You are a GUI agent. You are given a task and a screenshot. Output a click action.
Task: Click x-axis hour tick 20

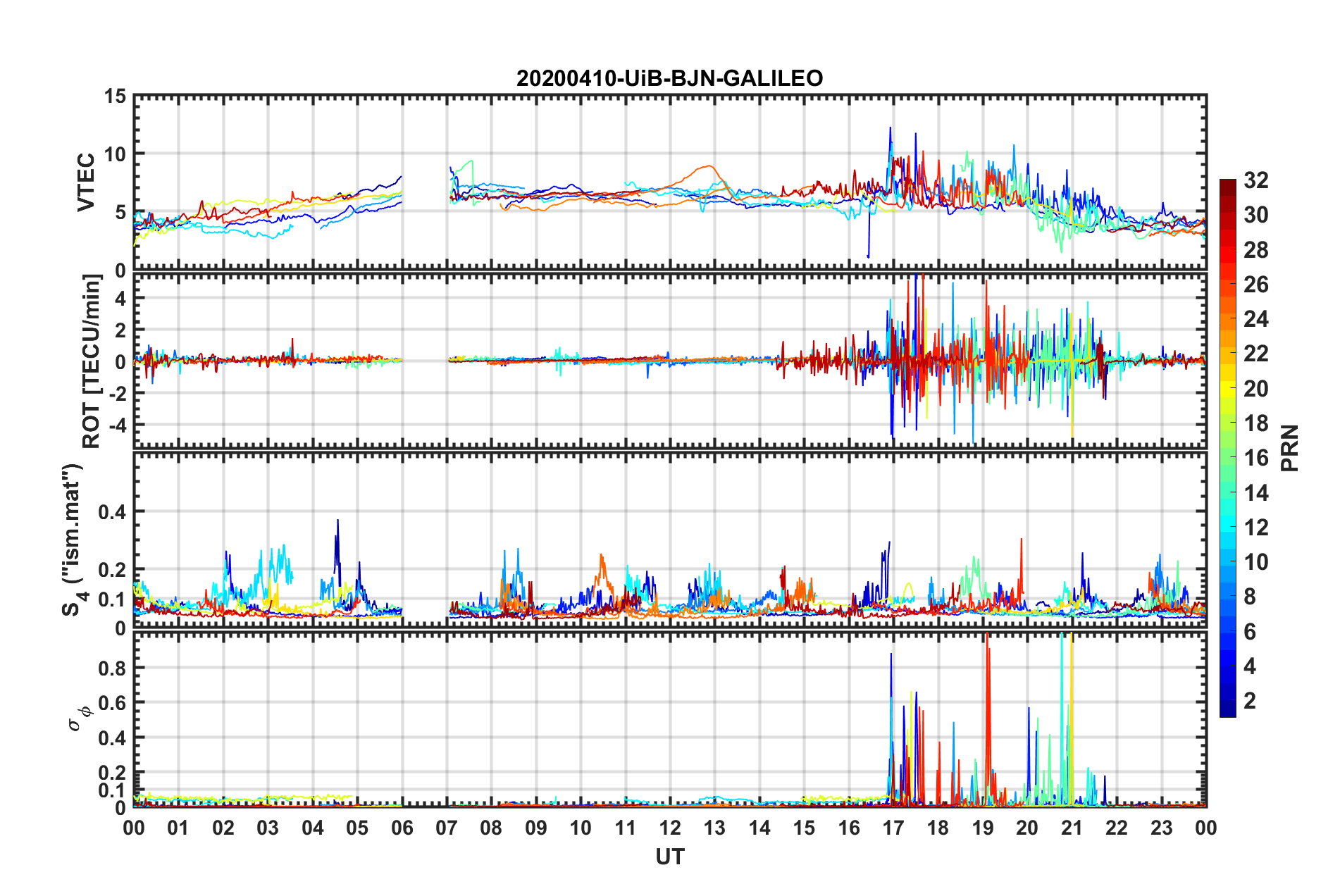point(1027,828)
